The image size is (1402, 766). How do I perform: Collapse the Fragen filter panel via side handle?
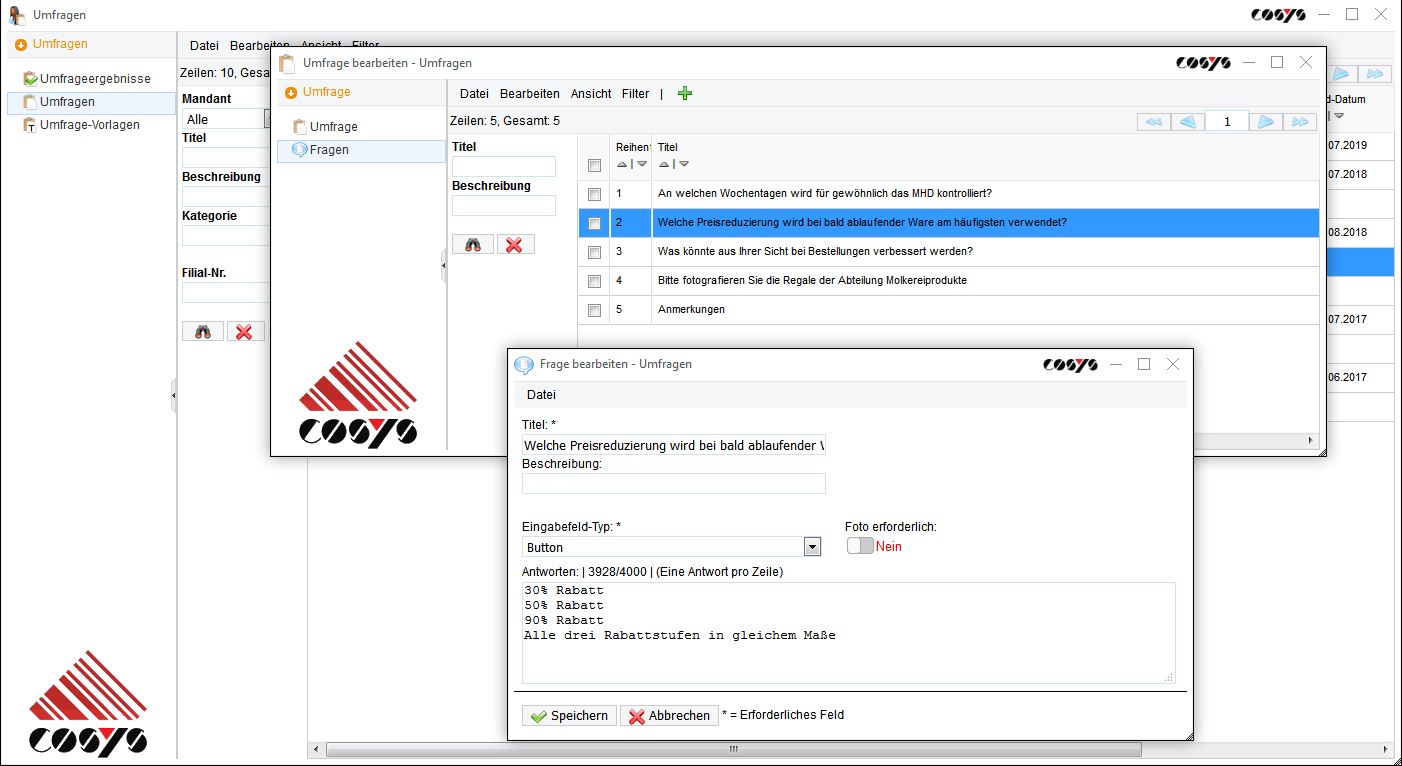443,266
